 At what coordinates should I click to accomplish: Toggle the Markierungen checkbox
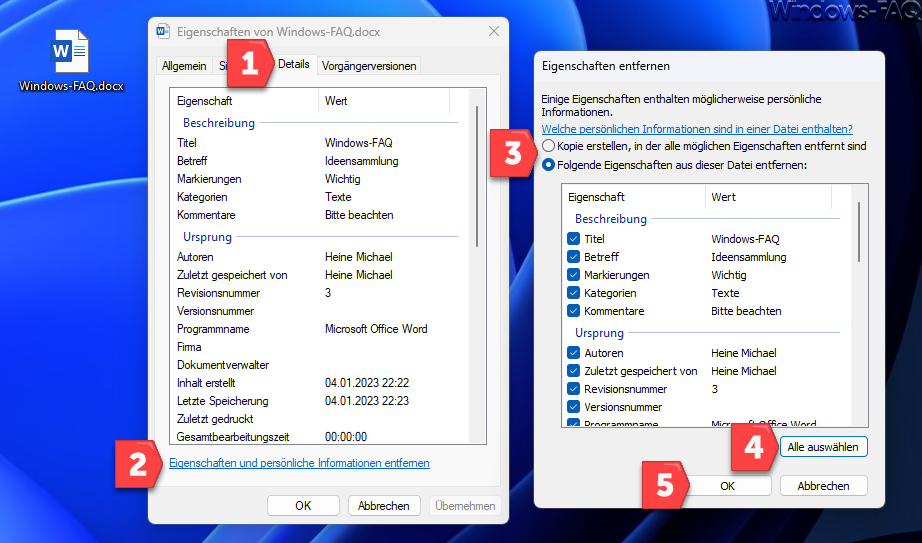(x=573, y=275)
